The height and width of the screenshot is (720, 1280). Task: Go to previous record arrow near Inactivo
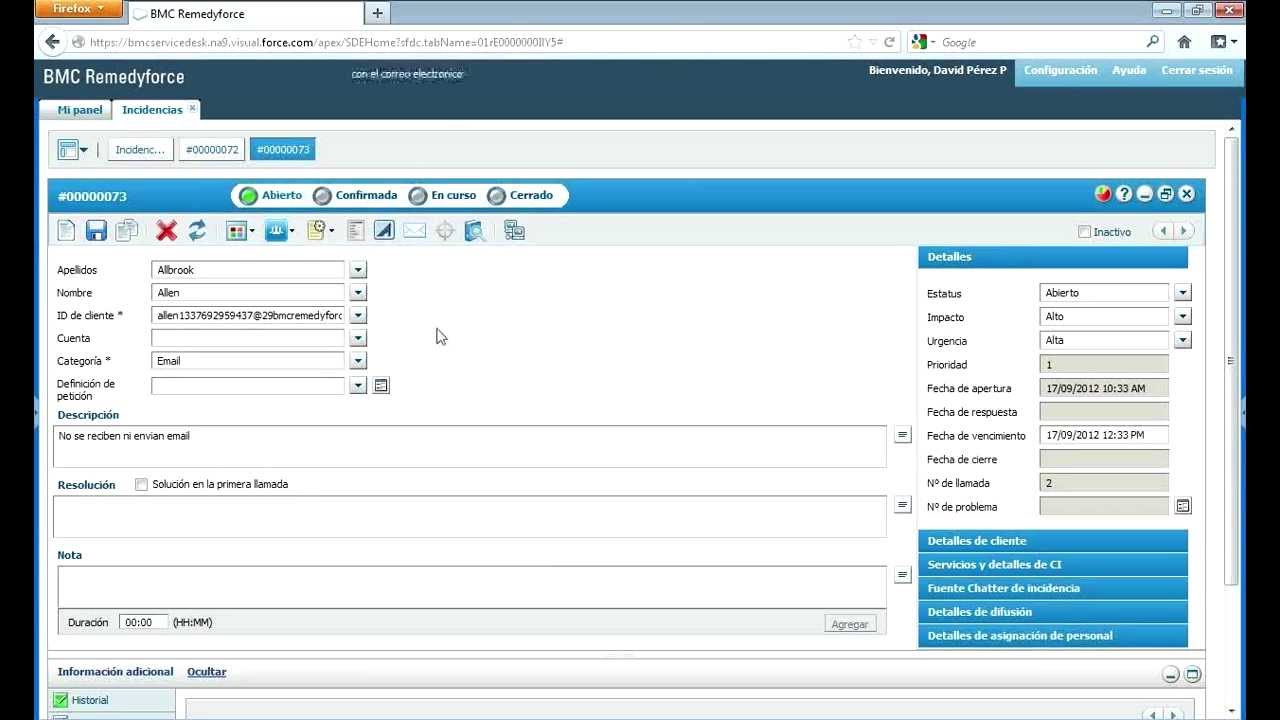[1163, 231]
